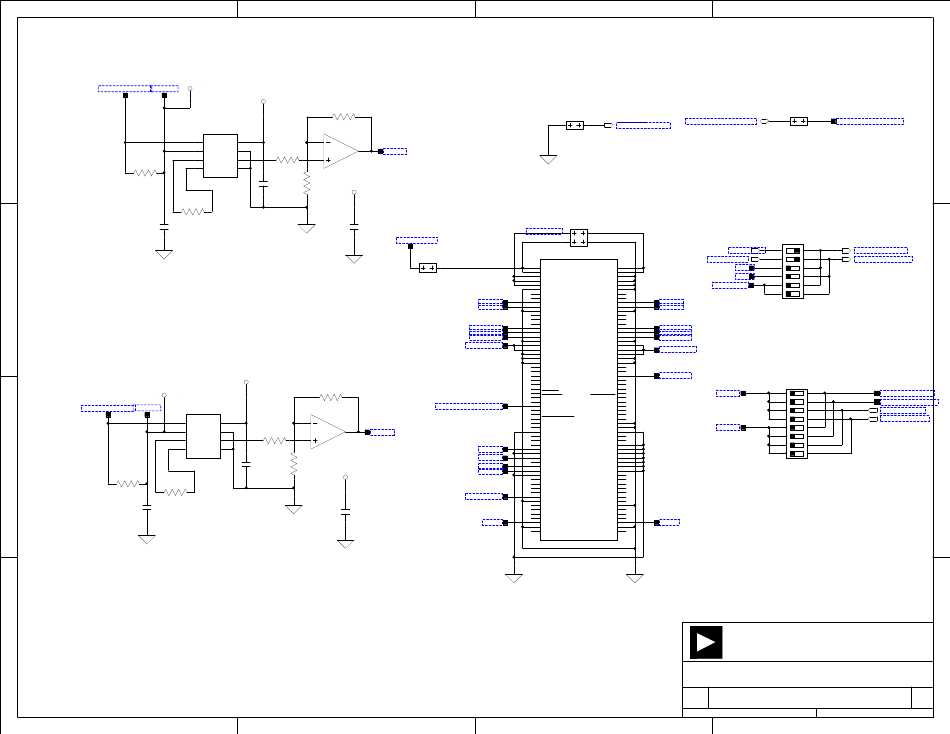Image resolution: width=950 pixels, height=734 pixels.
Task: Select the net label at lower op-amp output
Action: pos(382,432)
